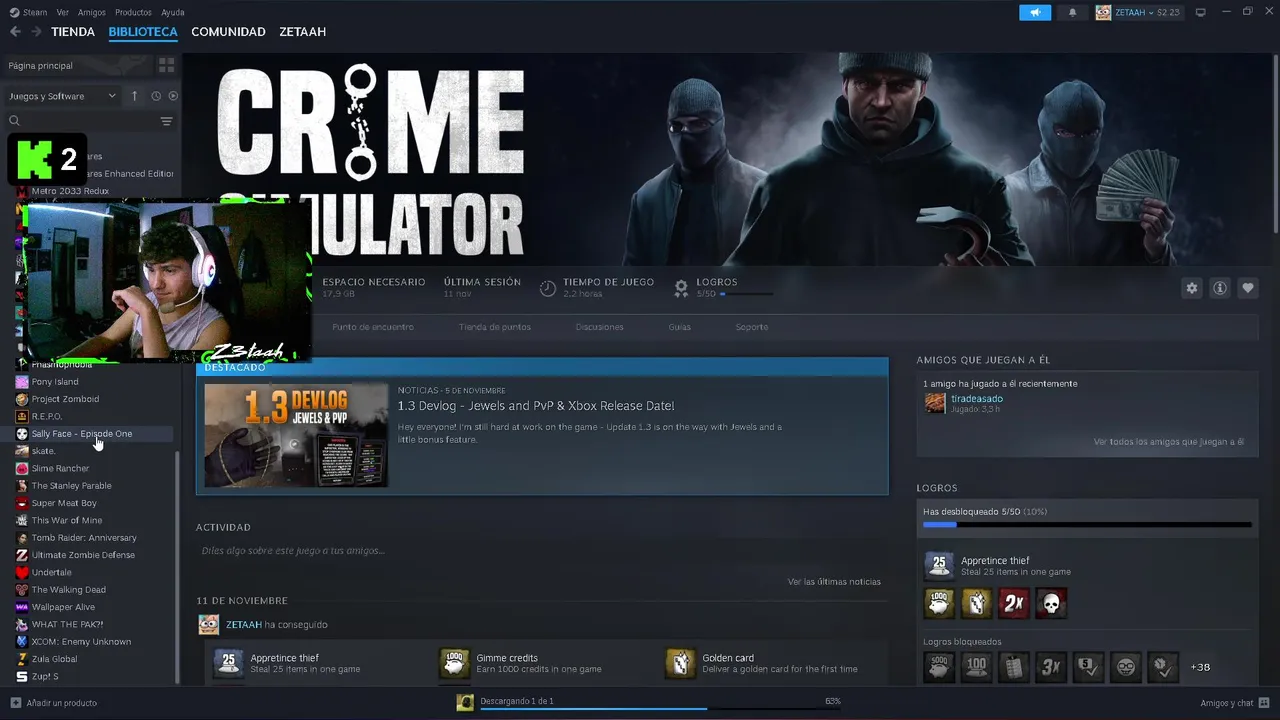Viewport: 1280px width, 720px height.
Task: Open the Guías tab
Action: click(680, 327)
